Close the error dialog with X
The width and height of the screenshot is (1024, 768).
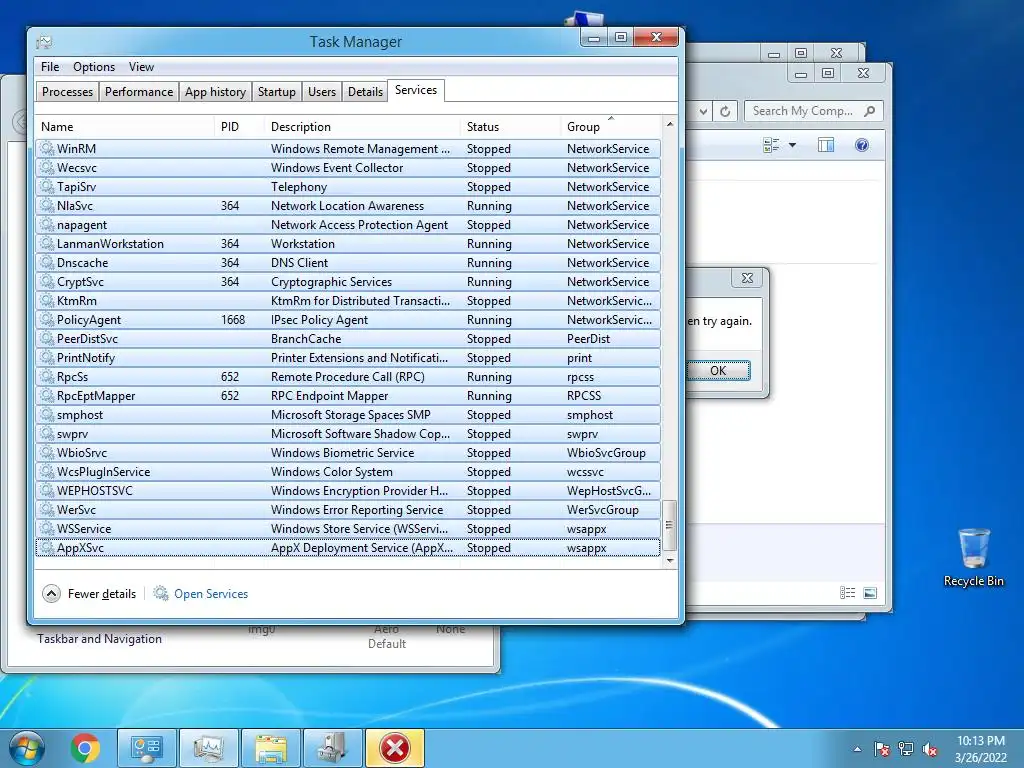pyautogui.click(x=747, y=278)
